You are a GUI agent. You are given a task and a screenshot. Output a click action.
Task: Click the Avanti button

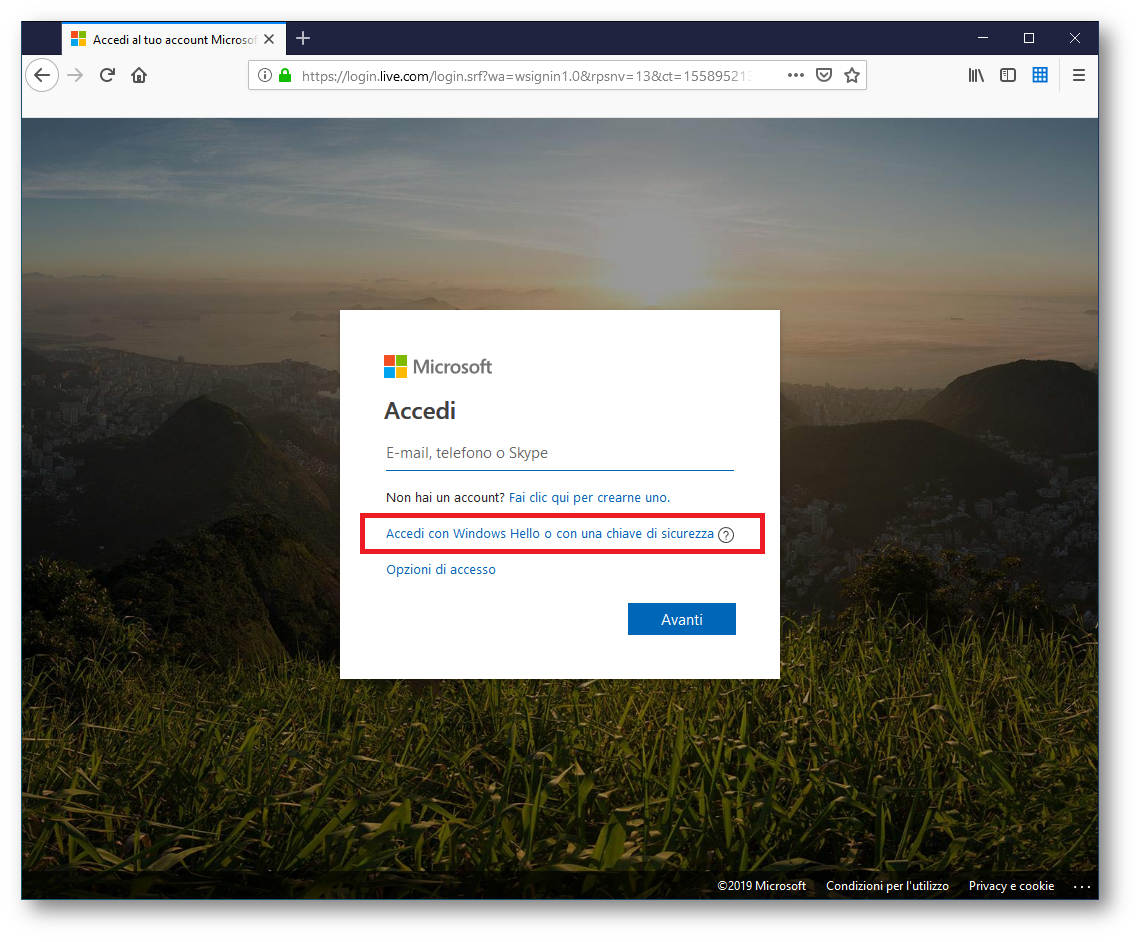point(682,619)
